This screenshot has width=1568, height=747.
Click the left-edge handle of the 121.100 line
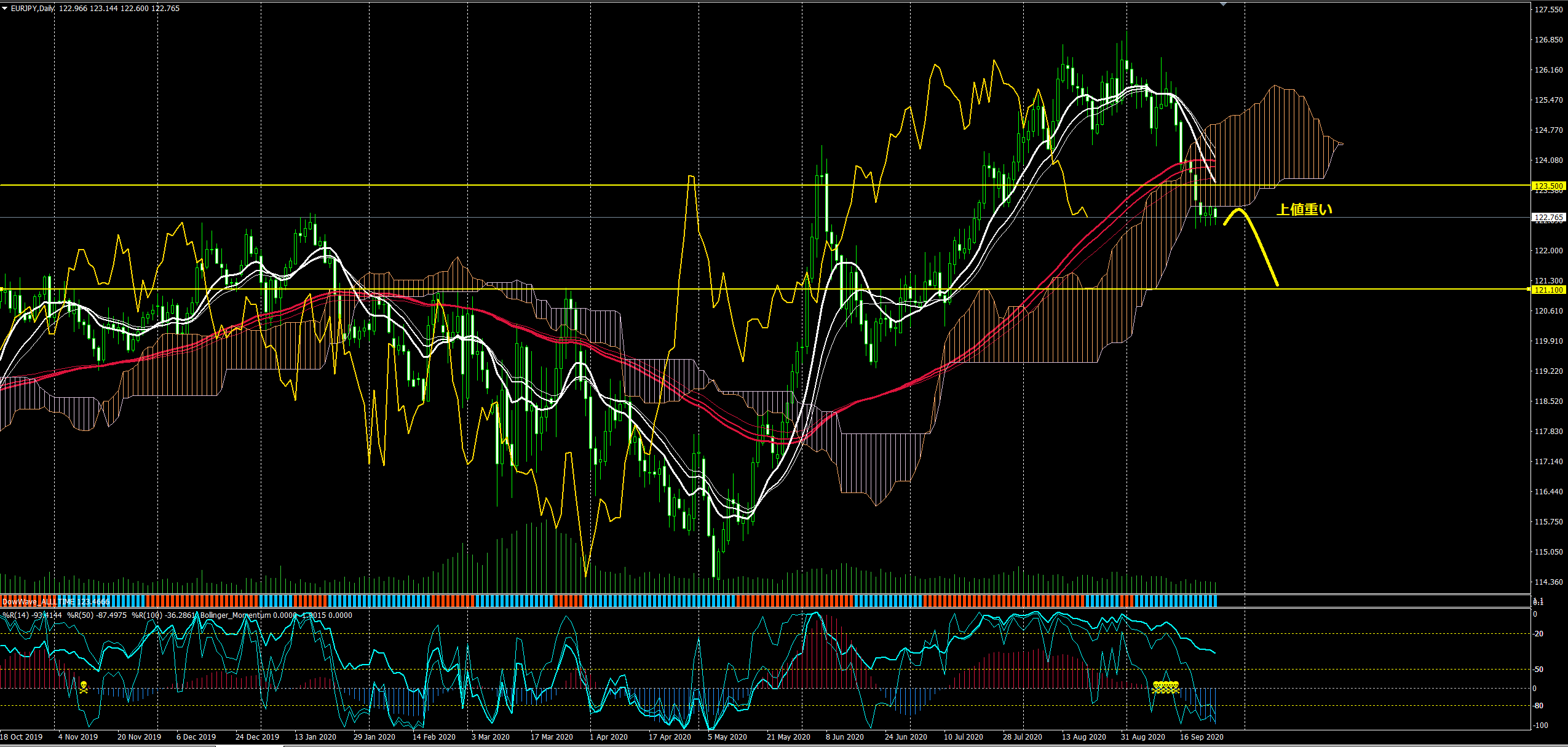[2, 289]
